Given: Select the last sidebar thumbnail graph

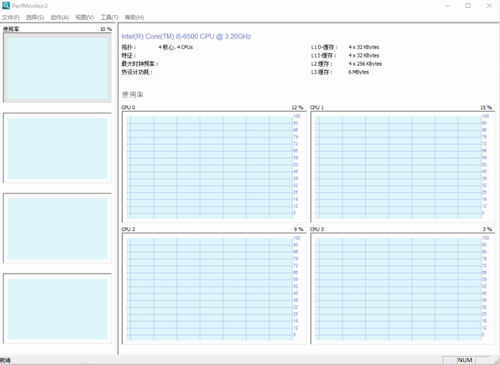Looking at the screenshot, I should point(57,309).
